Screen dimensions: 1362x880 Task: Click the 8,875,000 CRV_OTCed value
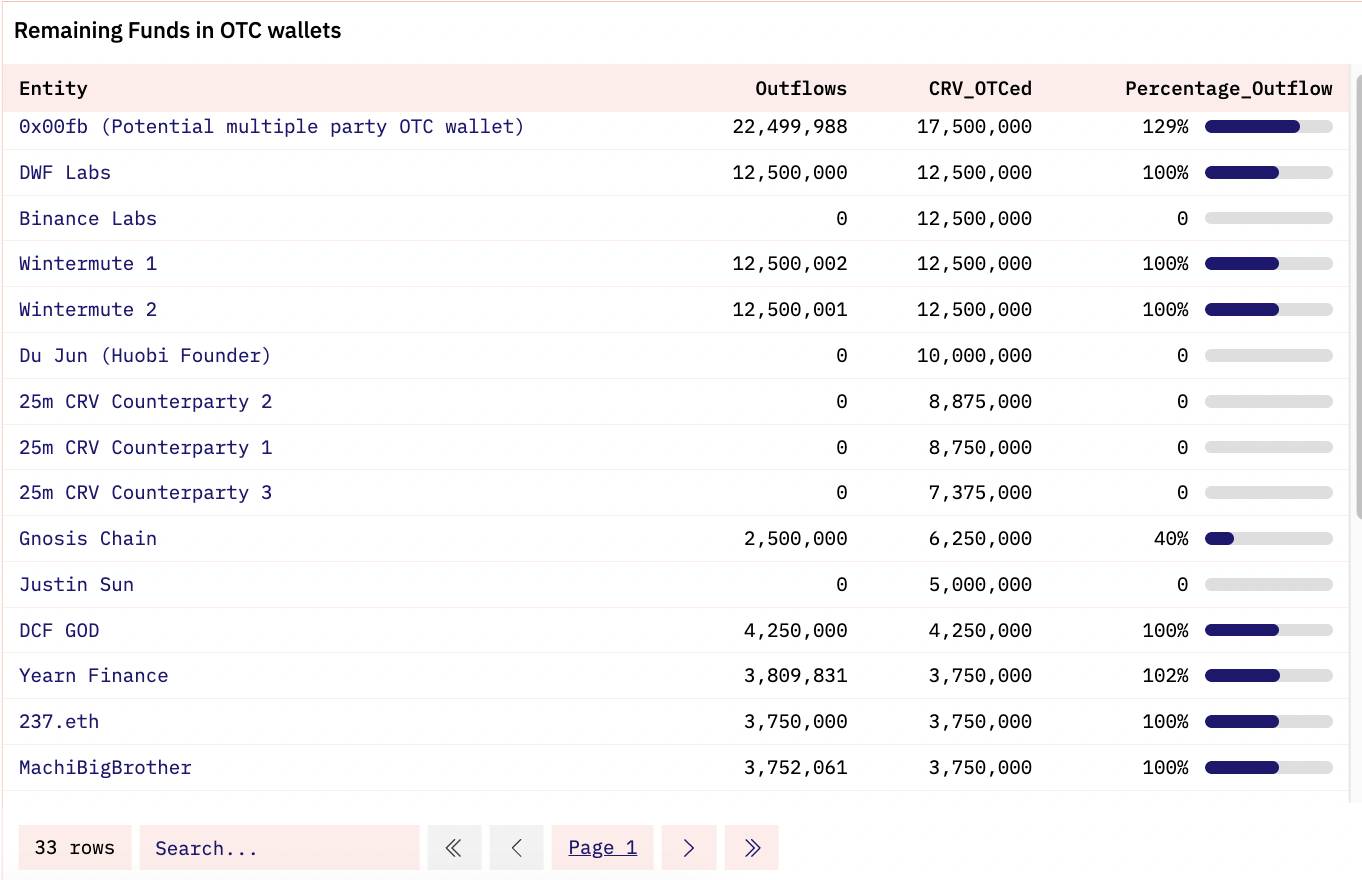click(981, 401)
